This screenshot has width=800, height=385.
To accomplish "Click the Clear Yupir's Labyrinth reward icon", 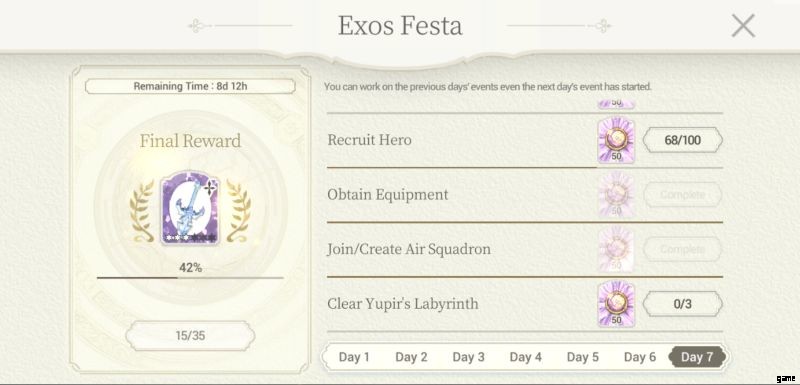I will tap(616, 304).
